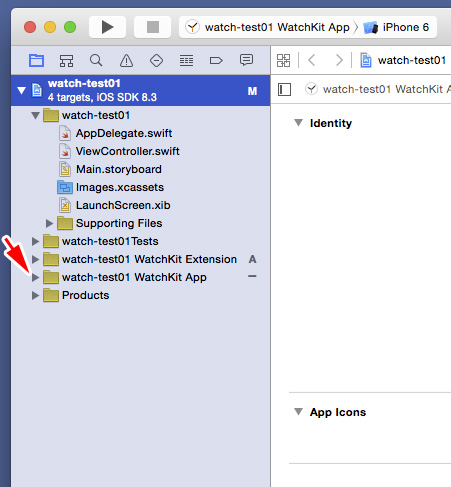
Task: Collapse the watch-test01 folder group
Action: (35, 115)
